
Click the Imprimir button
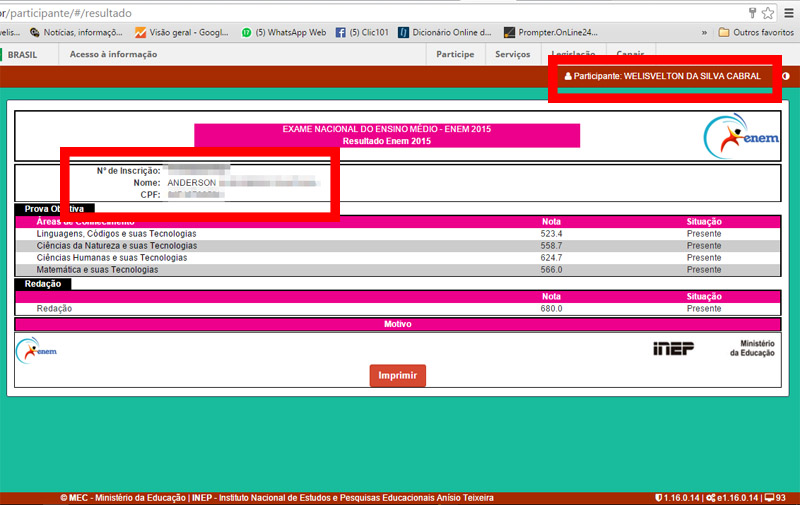click(x=397, y=375)
